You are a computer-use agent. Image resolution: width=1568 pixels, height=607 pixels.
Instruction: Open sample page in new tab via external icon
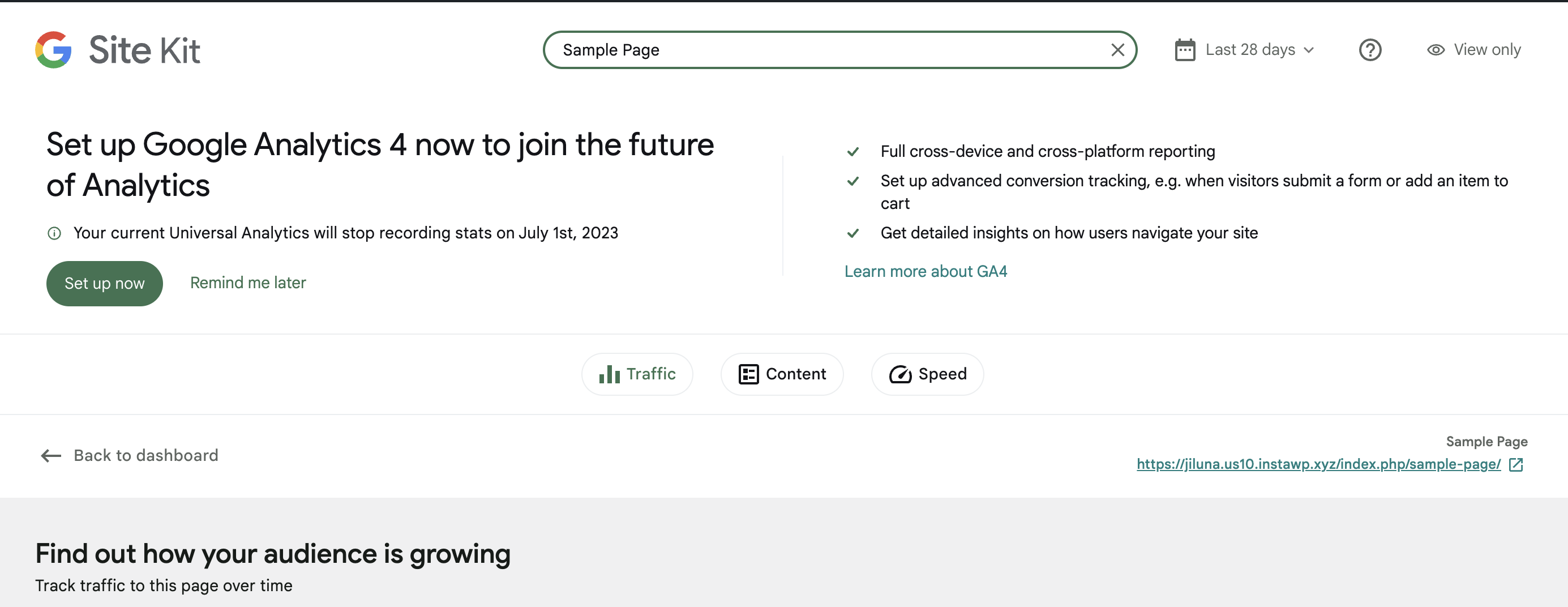click(x=1516, y=464)
